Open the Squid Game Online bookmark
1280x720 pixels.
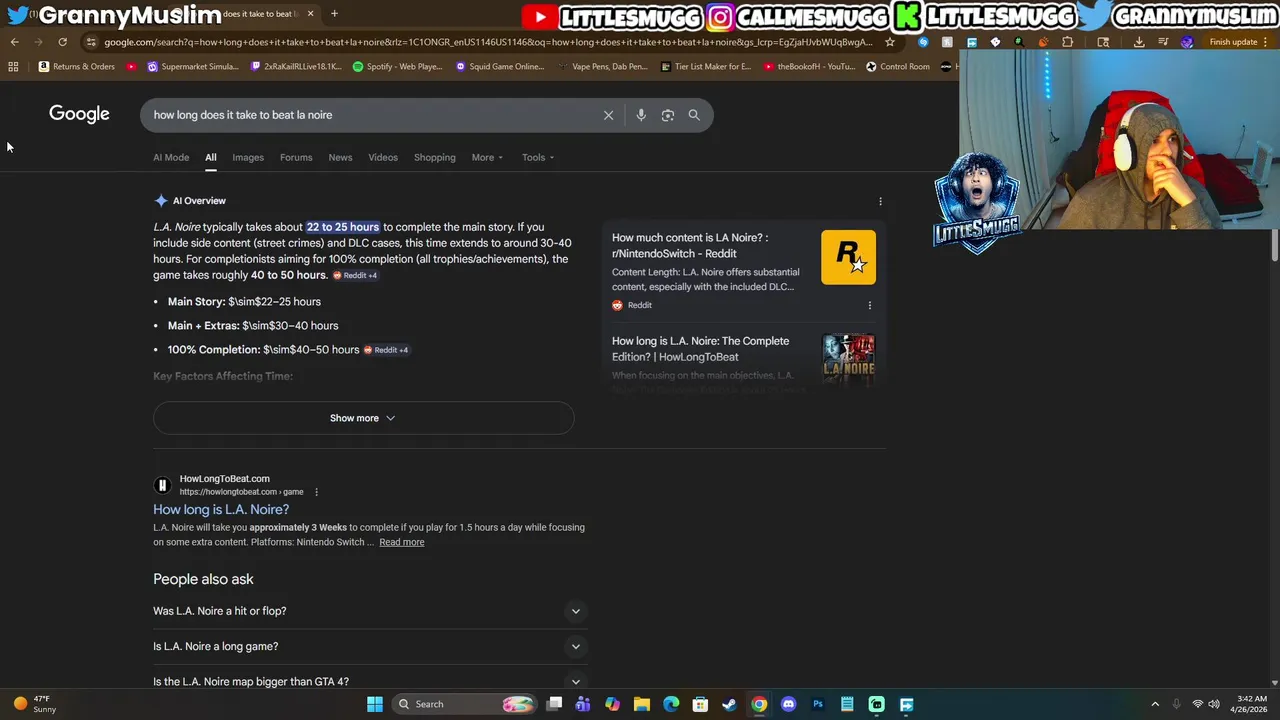[x=500, y=66]
